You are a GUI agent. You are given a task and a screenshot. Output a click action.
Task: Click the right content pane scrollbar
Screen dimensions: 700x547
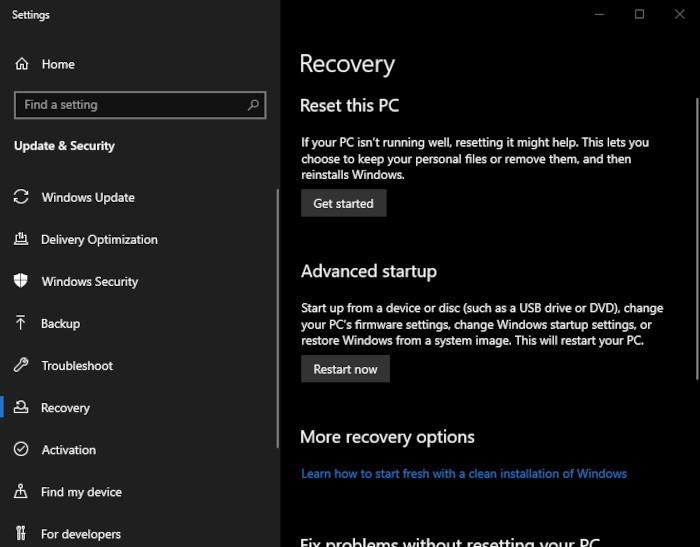pyautogui.click(x=697, y=239)
